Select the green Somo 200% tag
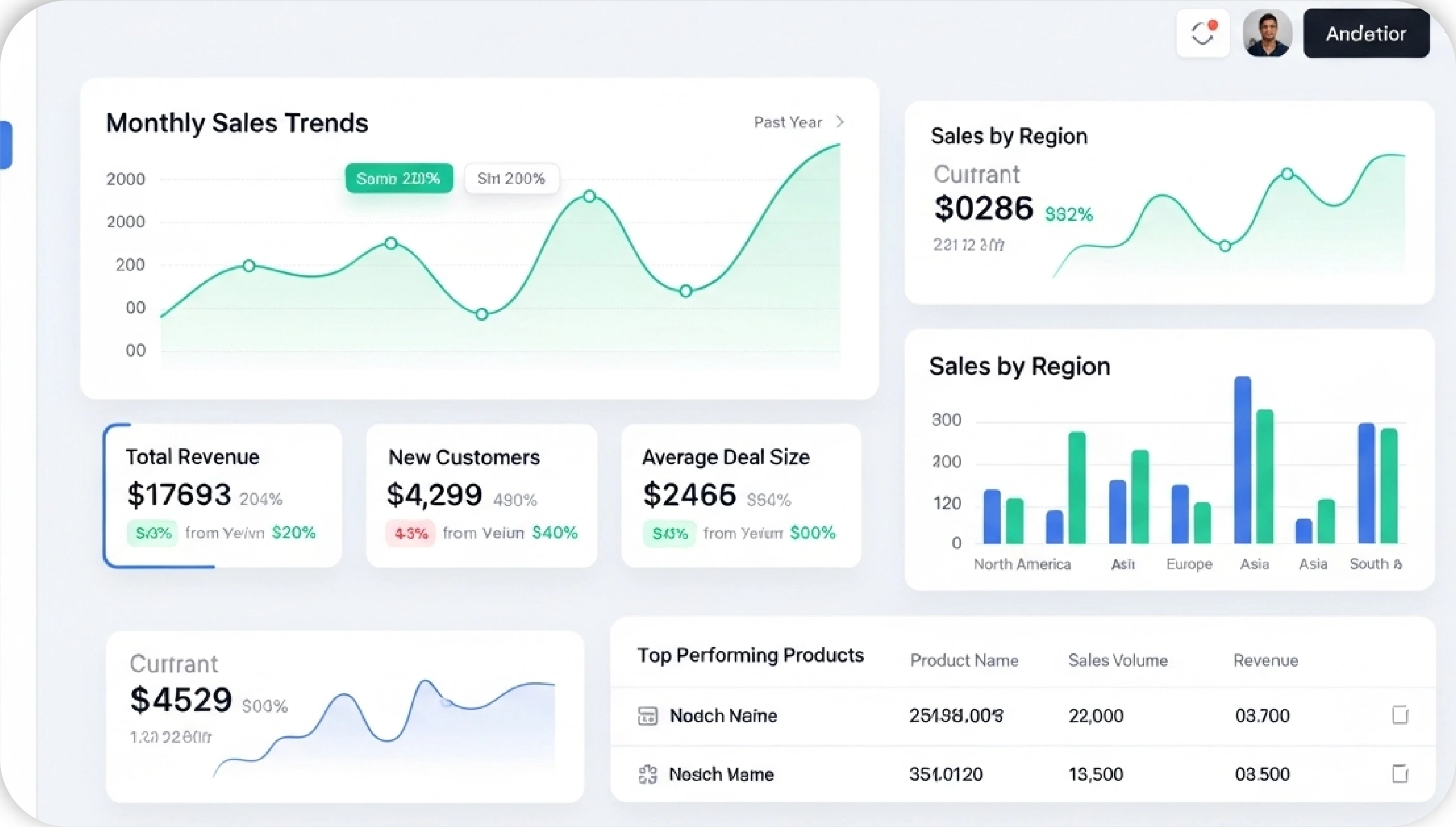1456x827 pixels. (x=399, y=179)
